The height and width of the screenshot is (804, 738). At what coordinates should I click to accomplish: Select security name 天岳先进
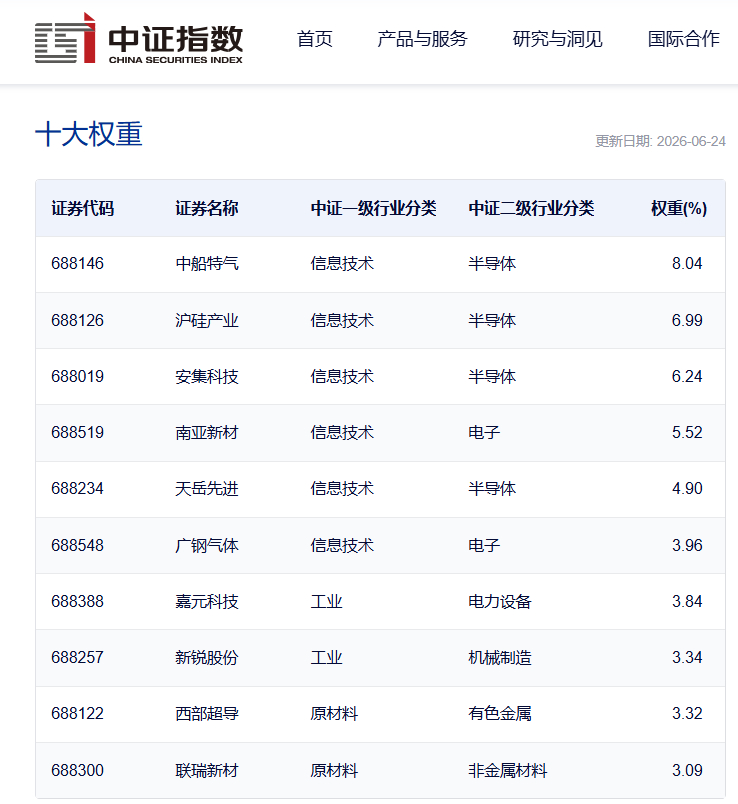click(207, 488)
